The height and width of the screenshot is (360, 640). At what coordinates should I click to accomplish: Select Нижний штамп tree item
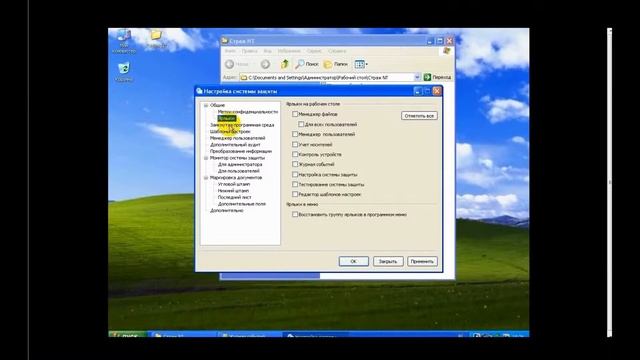233,191
